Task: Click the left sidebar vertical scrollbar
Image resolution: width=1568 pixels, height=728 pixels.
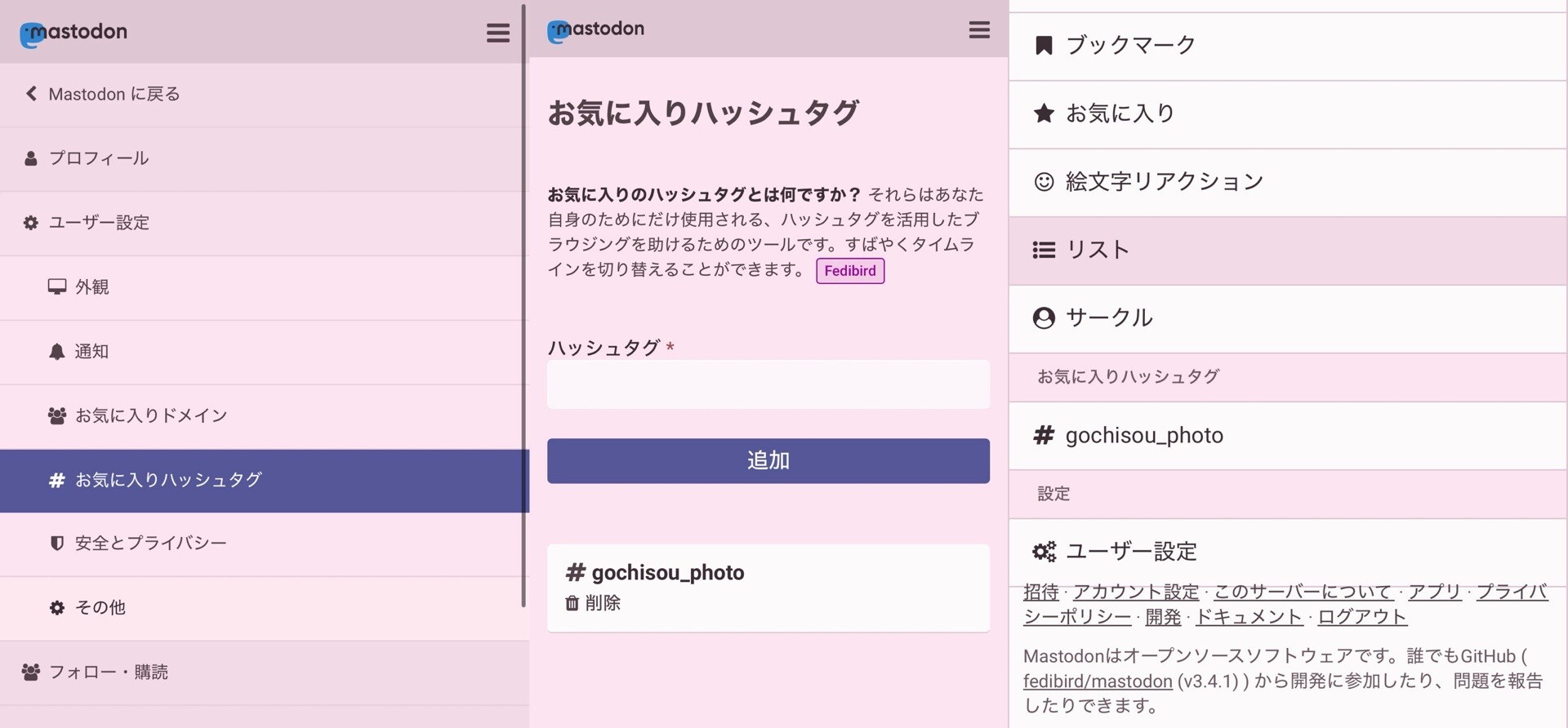Action: [x=523, y=306]
